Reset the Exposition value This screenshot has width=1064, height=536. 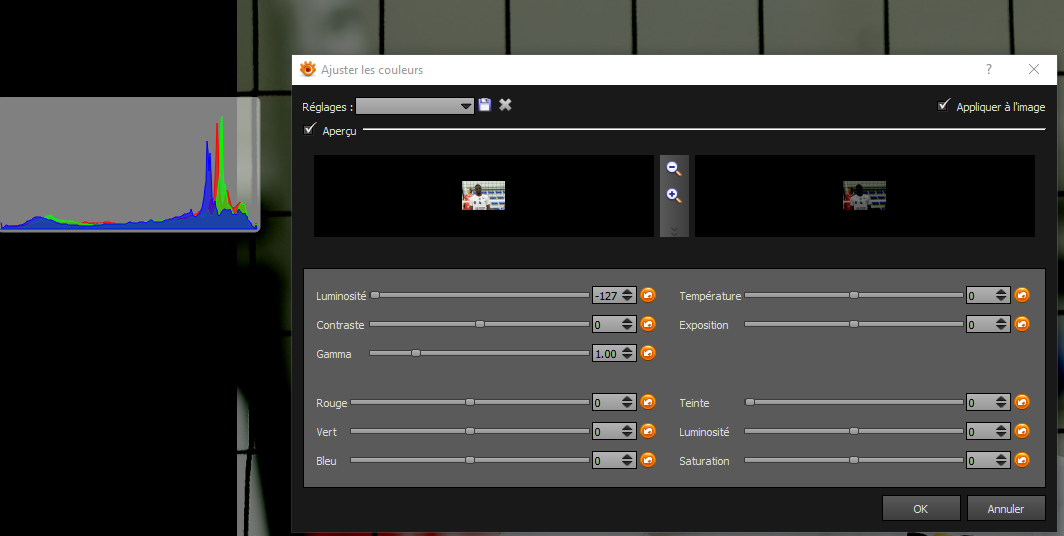pyautogui.click(x=1022, y=324)
